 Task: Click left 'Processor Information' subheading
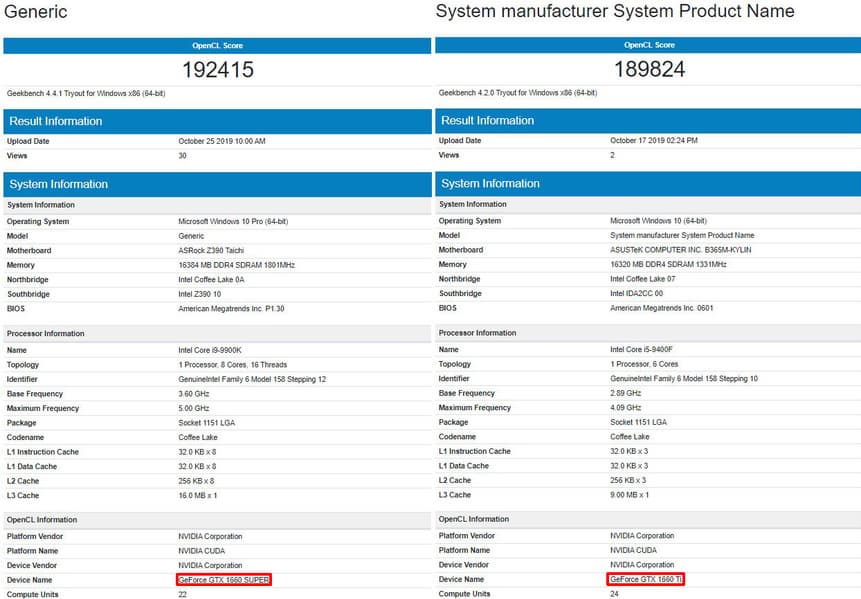point(46,334)
